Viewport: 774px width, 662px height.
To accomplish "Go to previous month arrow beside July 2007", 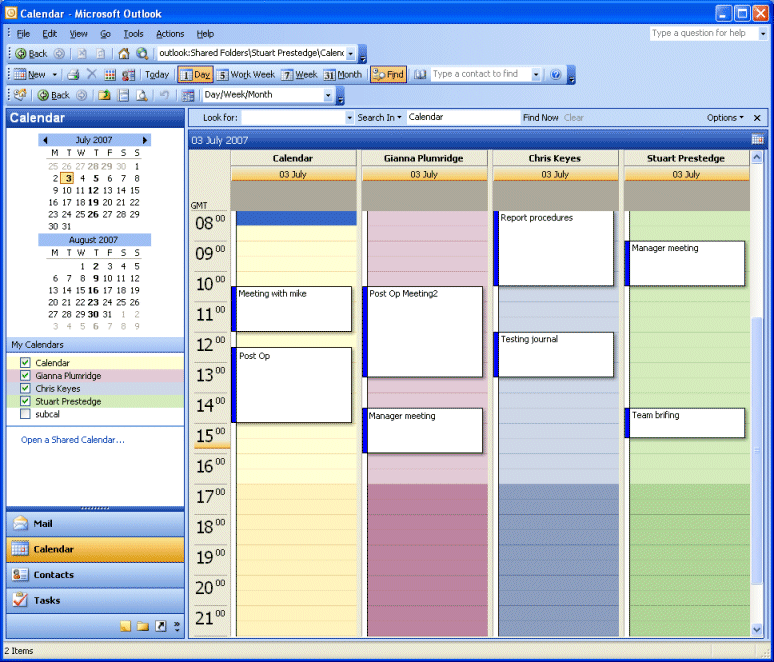I will (x=45, y=140).
